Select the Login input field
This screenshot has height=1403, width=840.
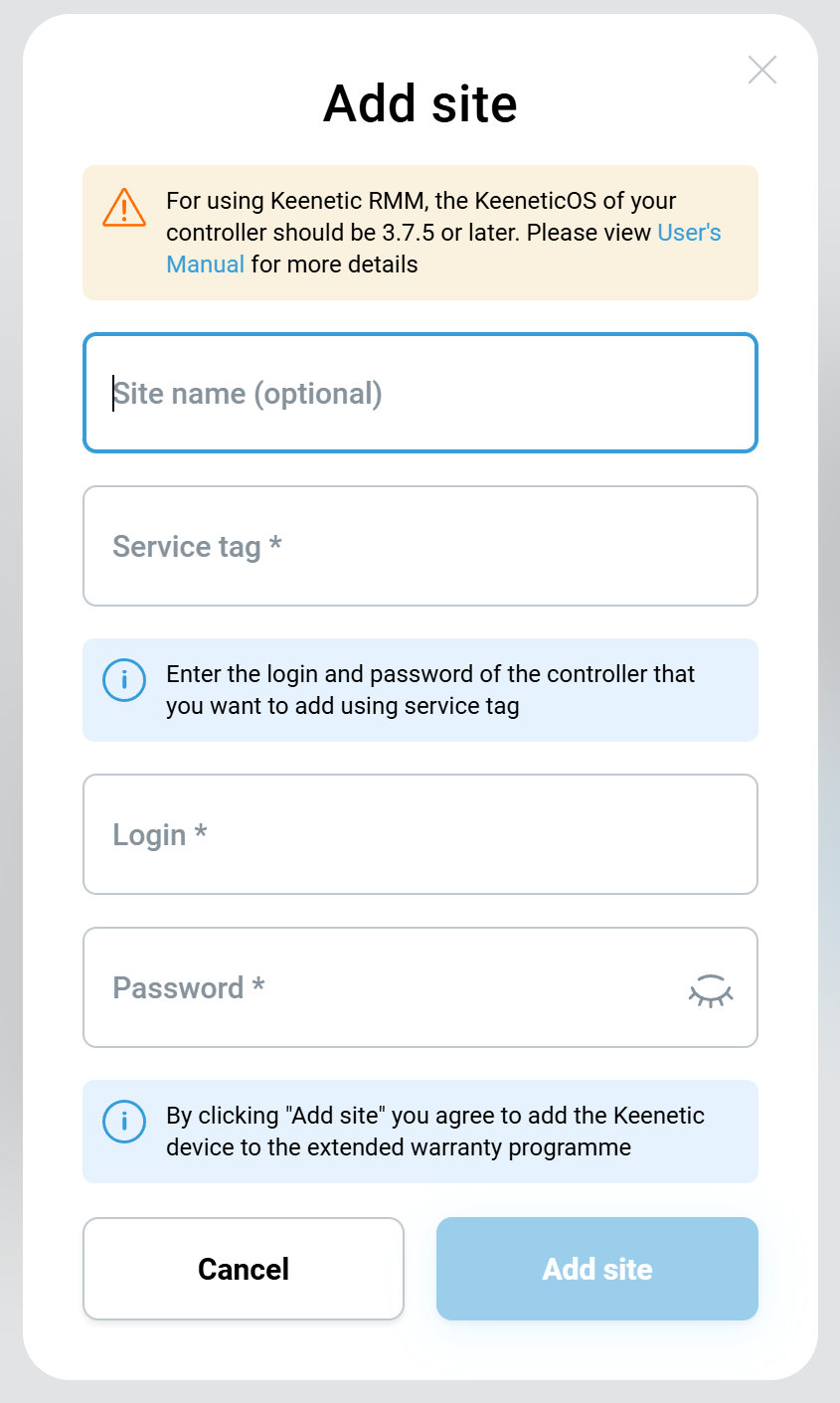pyautogui.click(x=420, y=834)
